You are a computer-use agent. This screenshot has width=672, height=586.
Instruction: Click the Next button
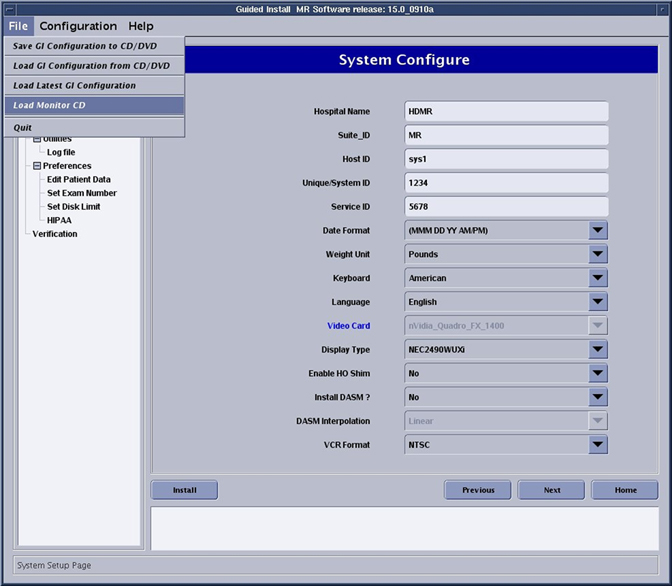(x=552, y=490)
